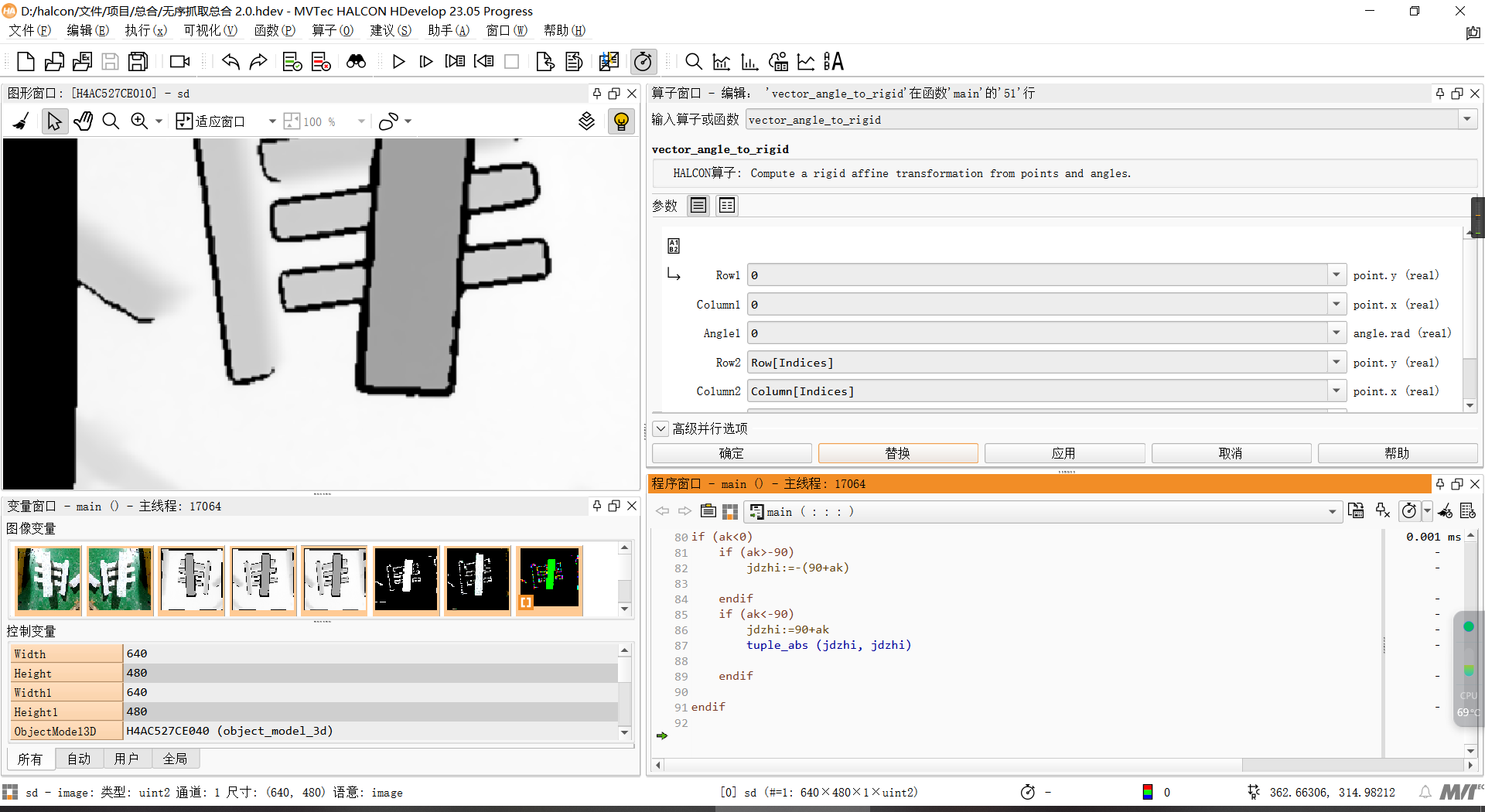Open the 100 % zoom level dropdown
The image size is (1485, 812).
pos(361,121)
